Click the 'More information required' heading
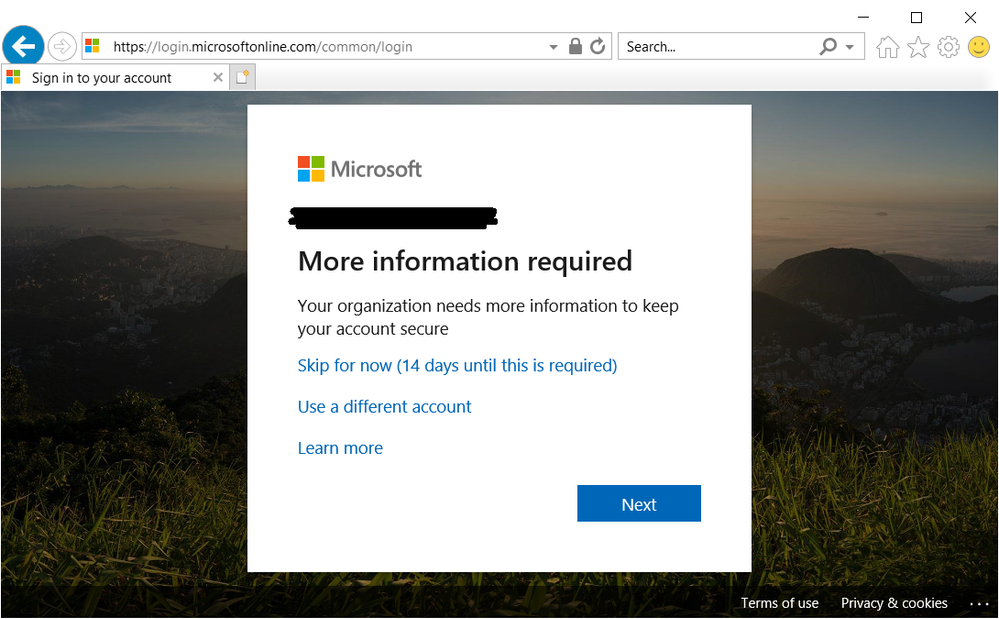 465,261
